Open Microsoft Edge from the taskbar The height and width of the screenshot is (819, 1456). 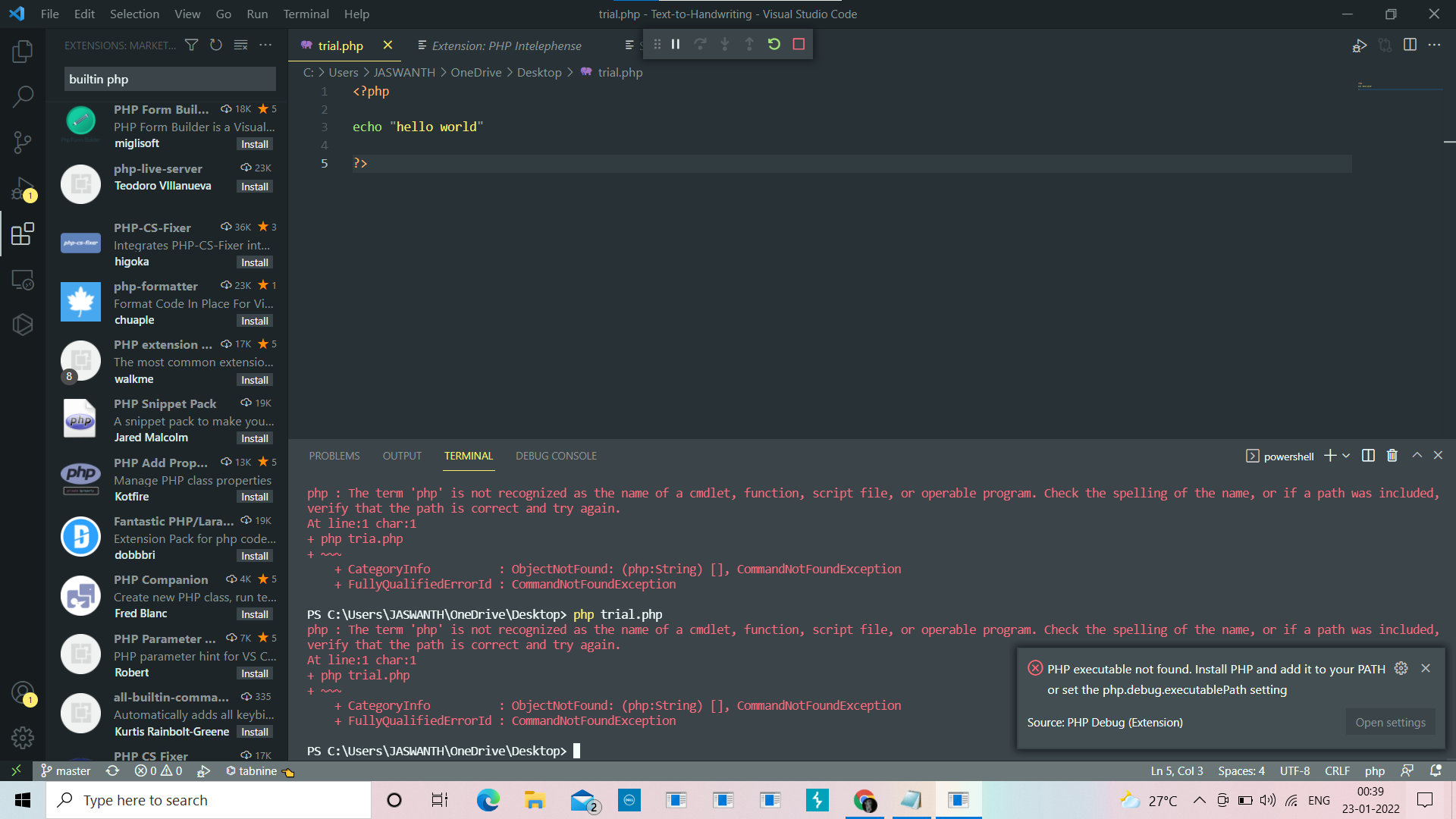488,800
